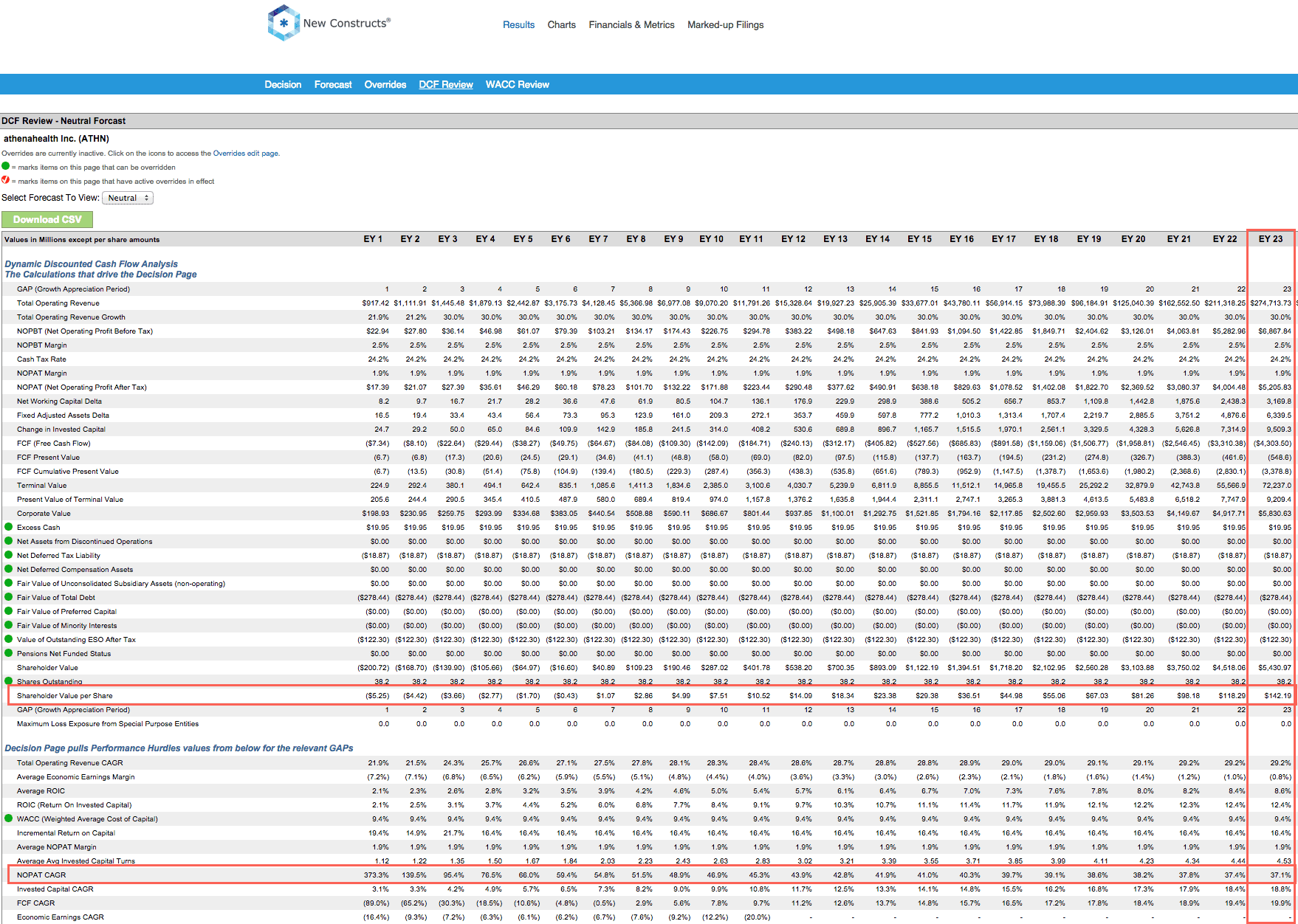Open the Net Deferred Compensation Assets override marker
1298x924 pixels.
tap(8, 569)
